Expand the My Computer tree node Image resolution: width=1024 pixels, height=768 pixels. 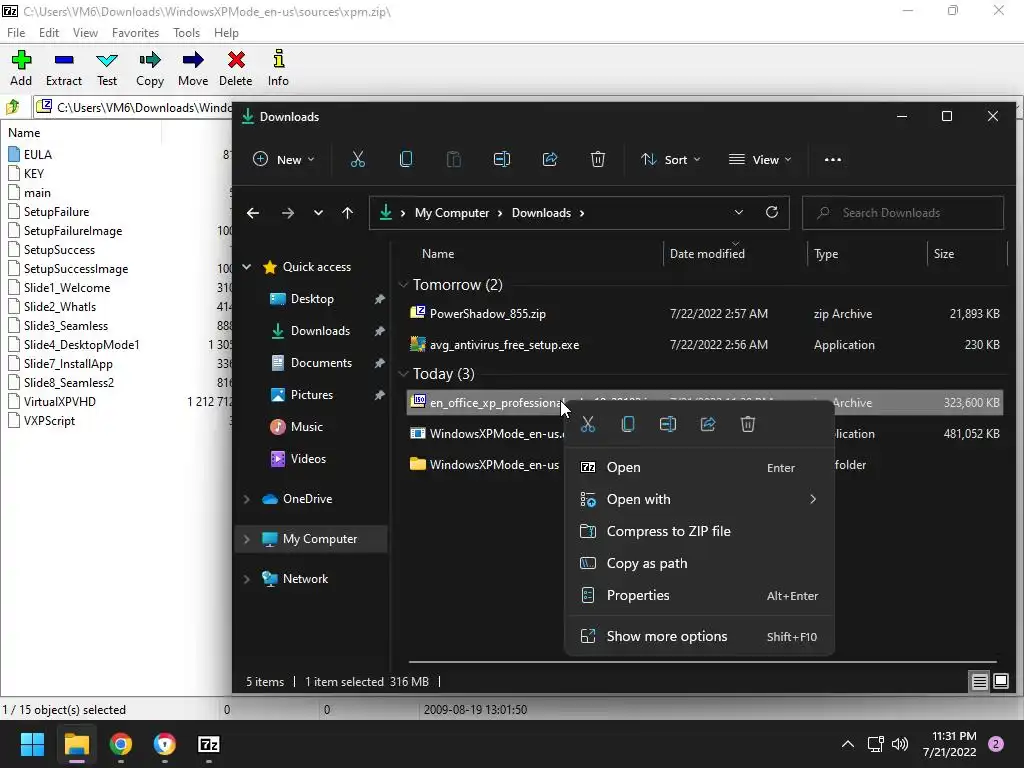(x=247, y=539)
